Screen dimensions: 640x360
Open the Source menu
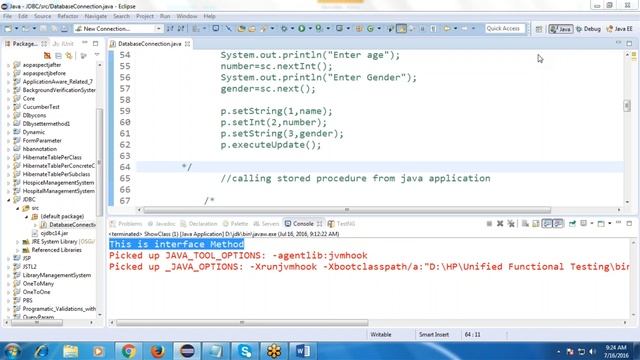click(x=42, y=16)
